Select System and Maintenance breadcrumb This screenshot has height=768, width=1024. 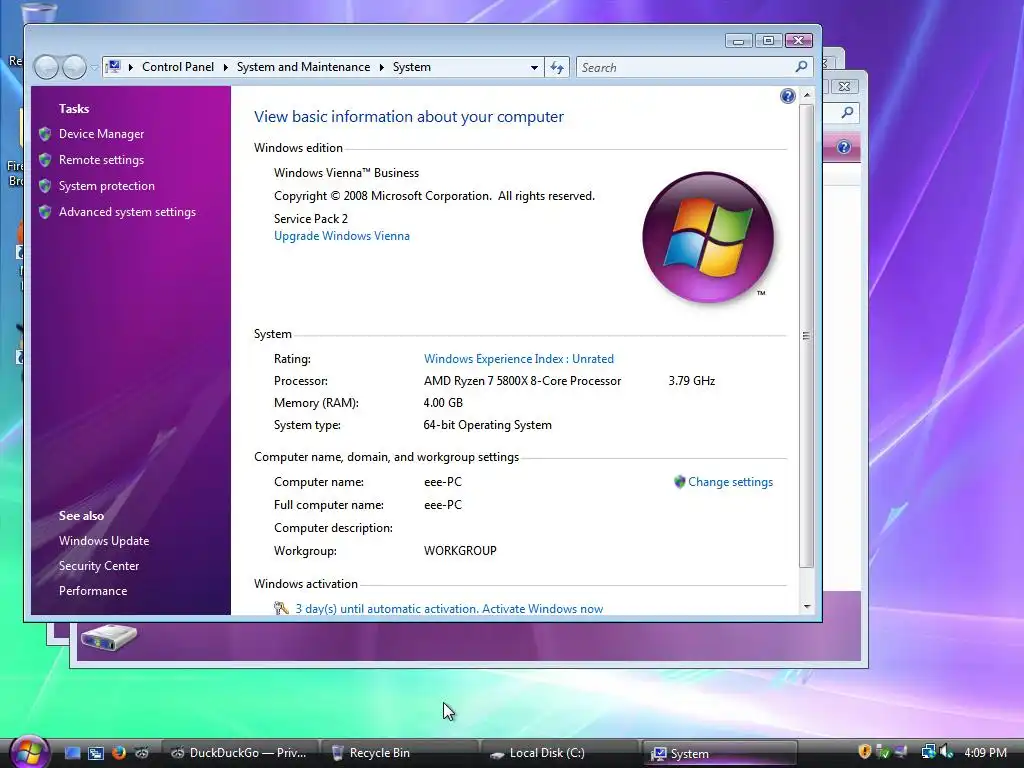point(303,67)
